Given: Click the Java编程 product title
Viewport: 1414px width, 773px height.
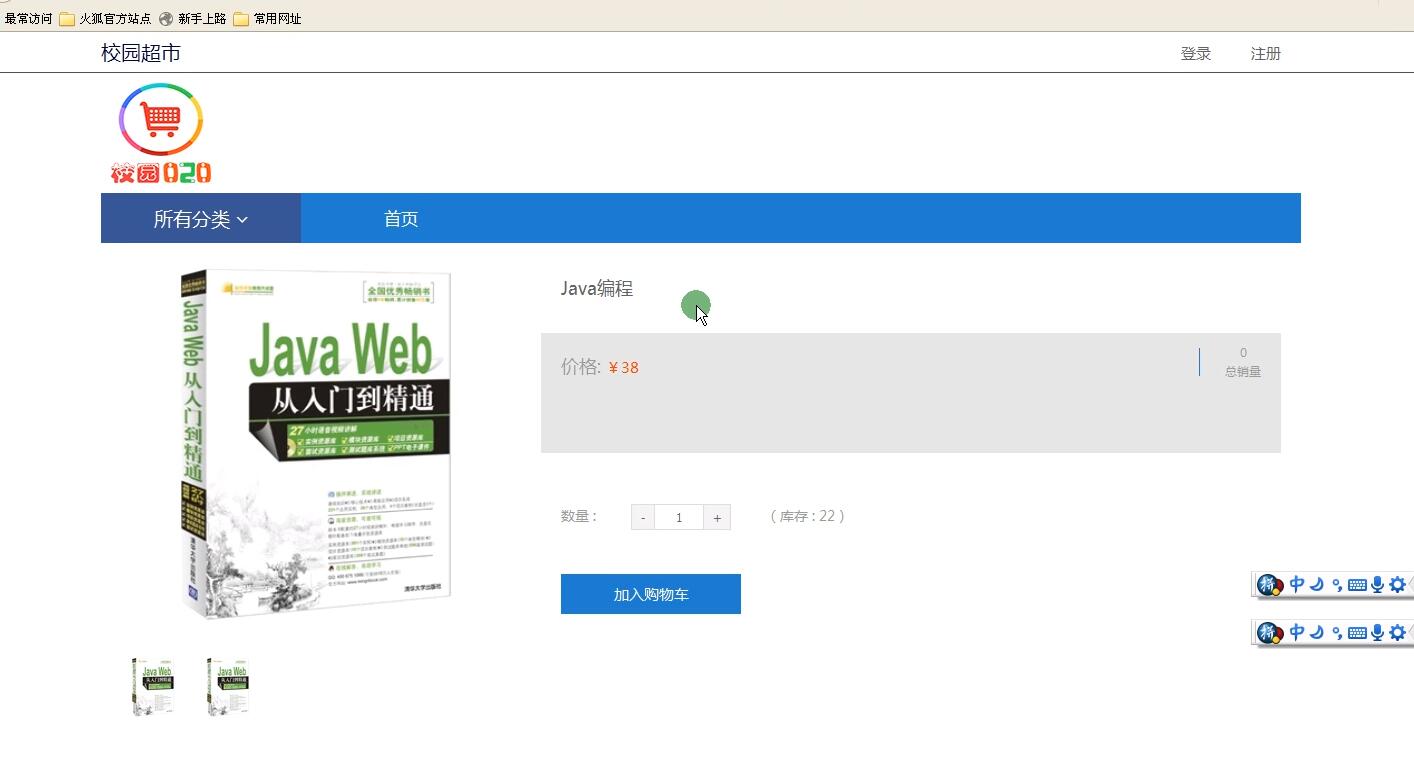Looking at the screenshot, I should [x=597, y=289].
